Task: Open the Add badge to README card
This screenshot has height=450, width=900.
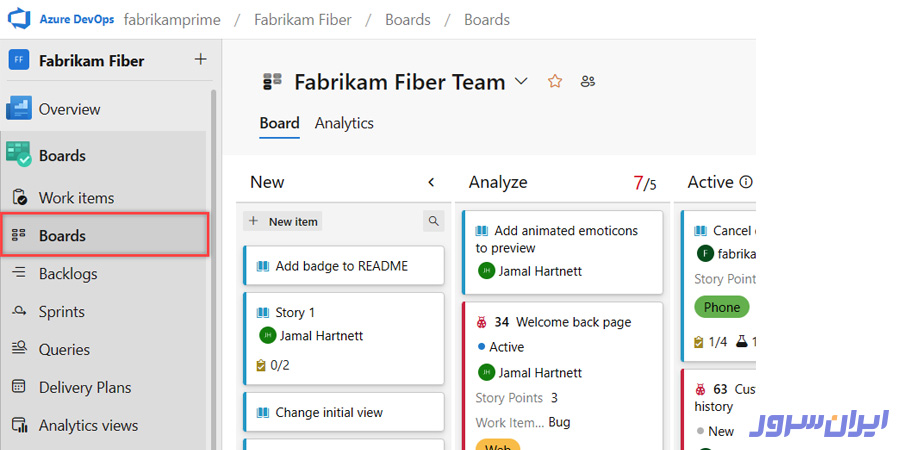Action: 342,266
